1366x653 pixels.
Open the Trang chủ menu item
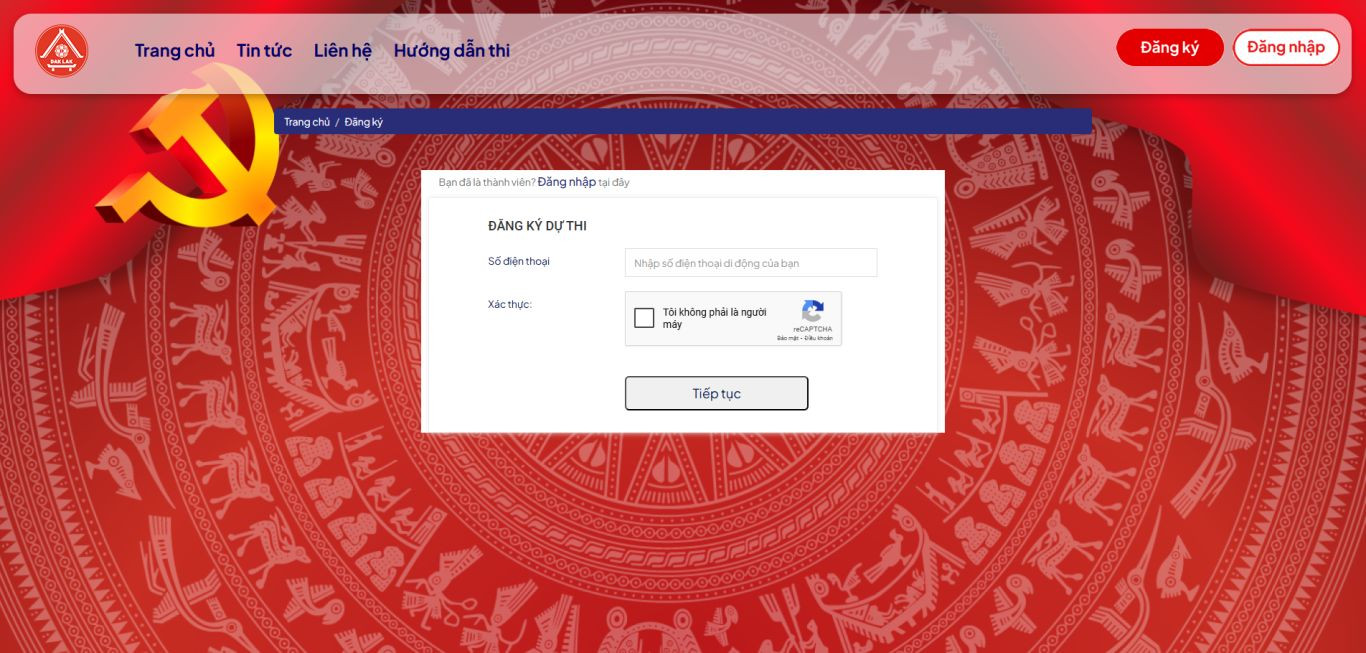click(x=175, y=50)
